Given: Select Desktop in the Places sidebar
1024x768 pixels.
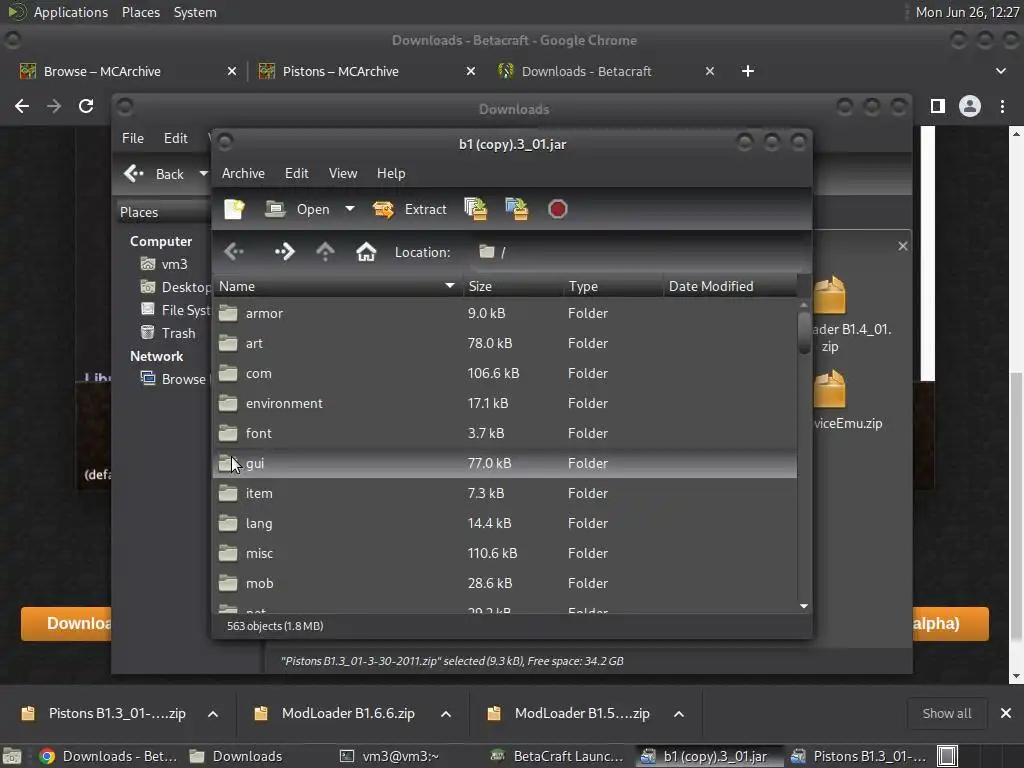Looking at the screenshot, I should 175,287.
